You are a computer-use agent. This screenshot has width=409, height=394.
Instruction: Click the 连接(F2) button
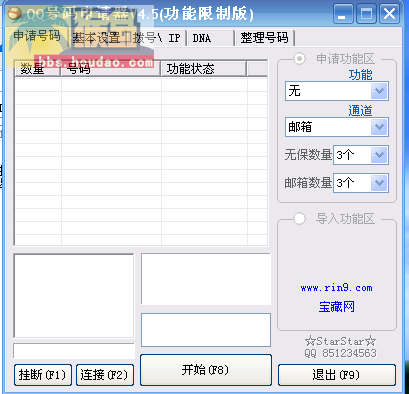(x=105, y=375)
